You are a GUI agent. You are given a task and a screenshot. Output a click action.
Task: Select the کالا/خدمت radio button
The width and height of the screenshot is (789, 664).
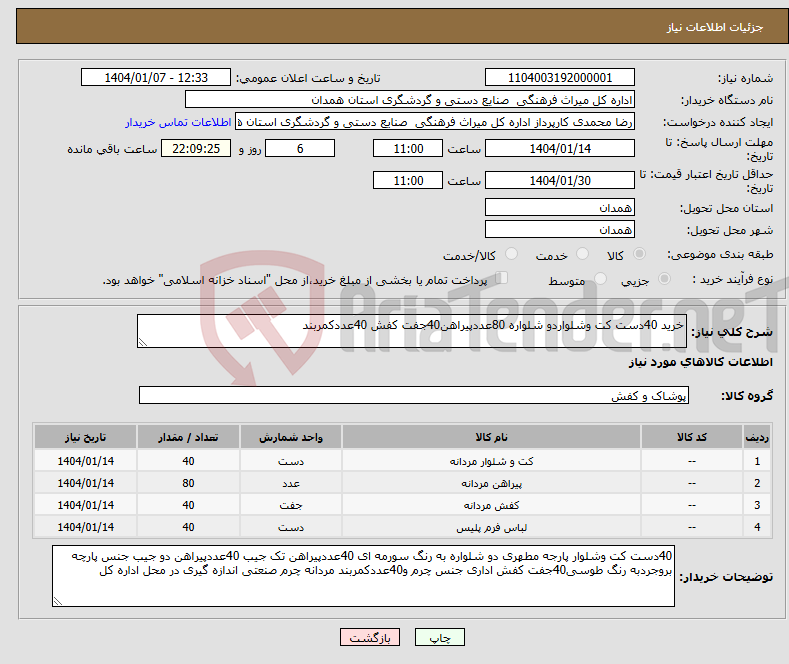511,254
